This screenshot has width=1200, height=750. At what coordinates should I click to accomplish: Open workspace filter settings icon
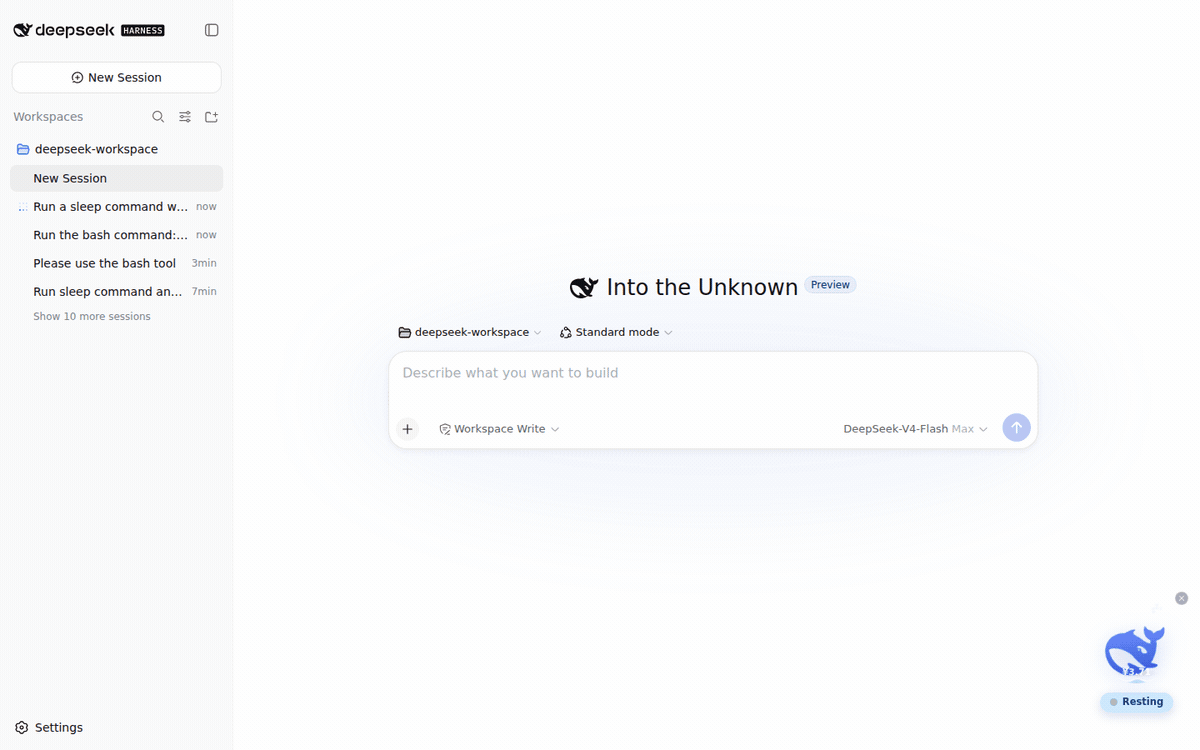pos(185,117)
